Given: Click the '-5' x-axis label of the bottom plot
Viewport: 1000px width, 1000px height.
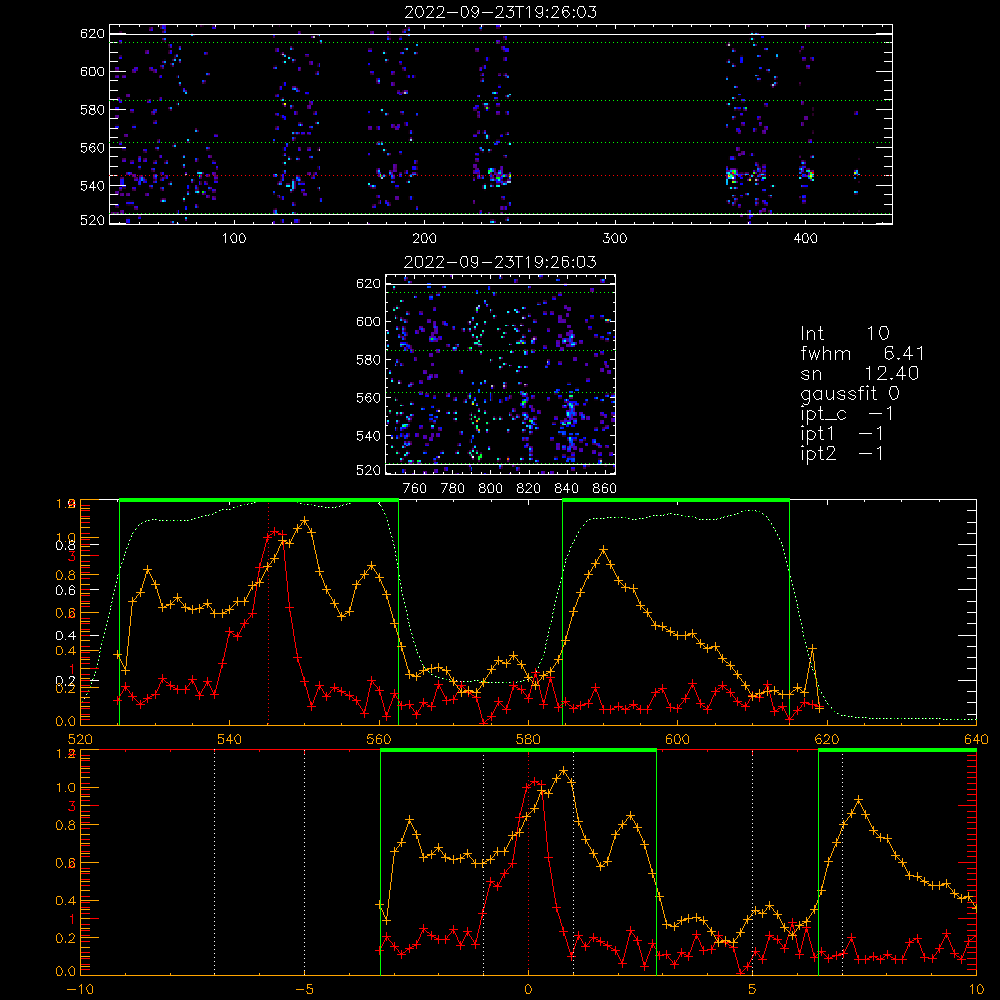Looking at the screenshot, I should (304, 990).
